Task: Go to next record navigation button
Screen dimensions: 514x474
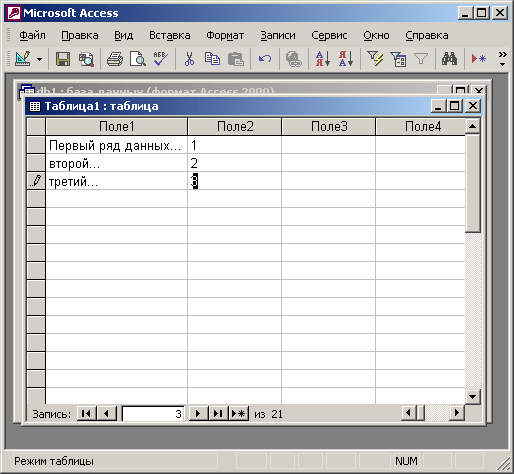Action: [x=198, y=414]
